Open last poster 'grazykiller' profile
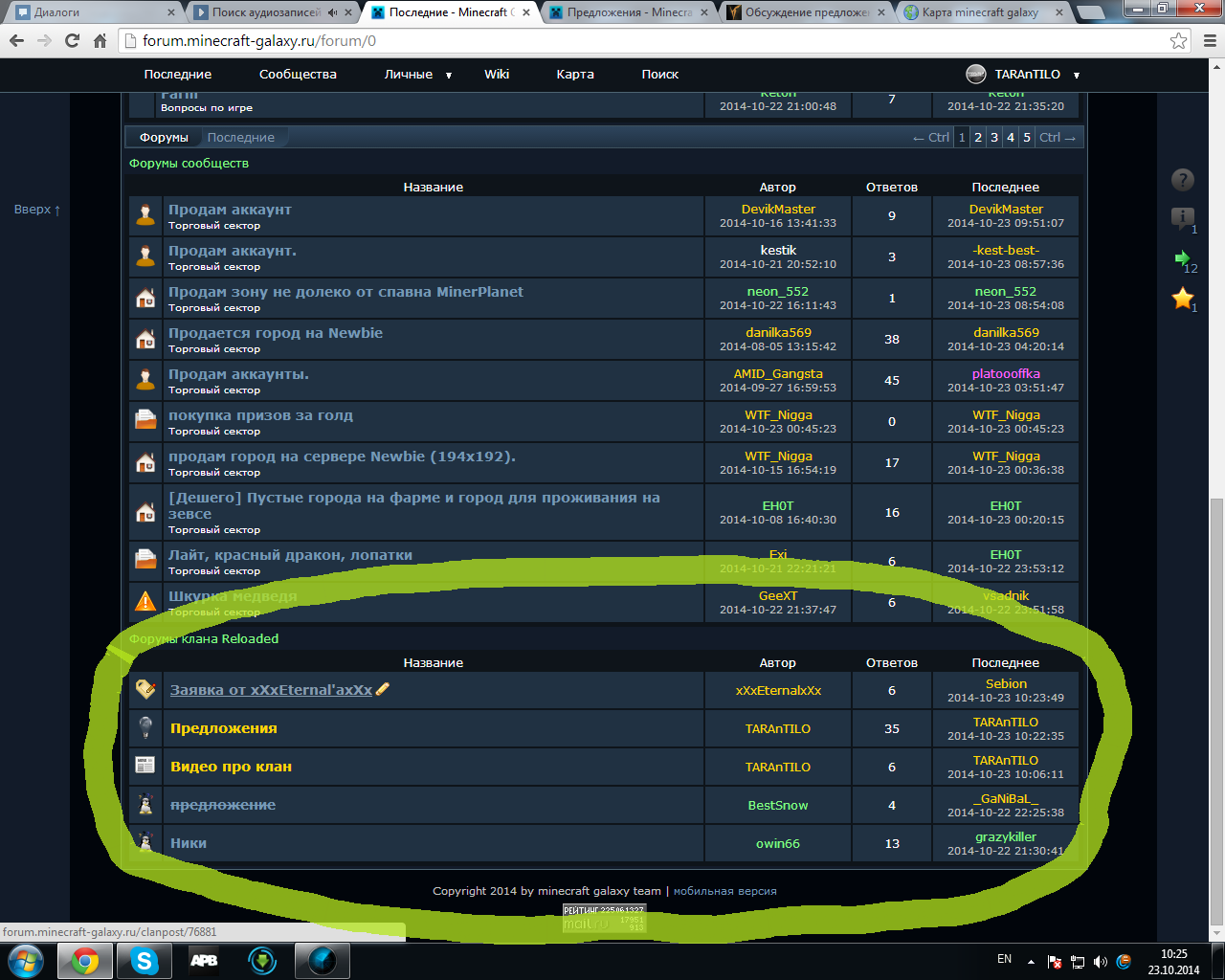 coord(1006,836)
